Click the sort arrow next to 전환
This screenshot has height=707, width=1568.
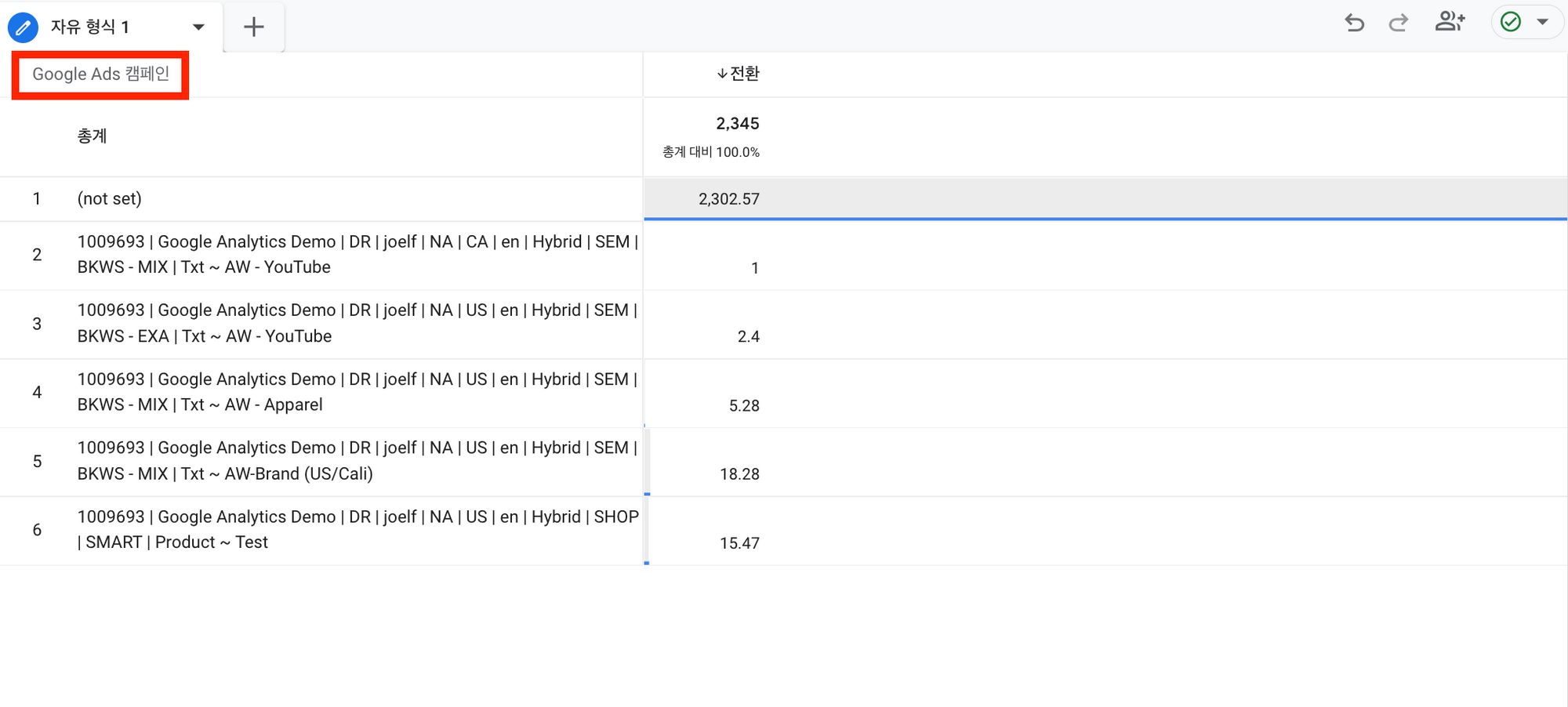pos(721,74)
